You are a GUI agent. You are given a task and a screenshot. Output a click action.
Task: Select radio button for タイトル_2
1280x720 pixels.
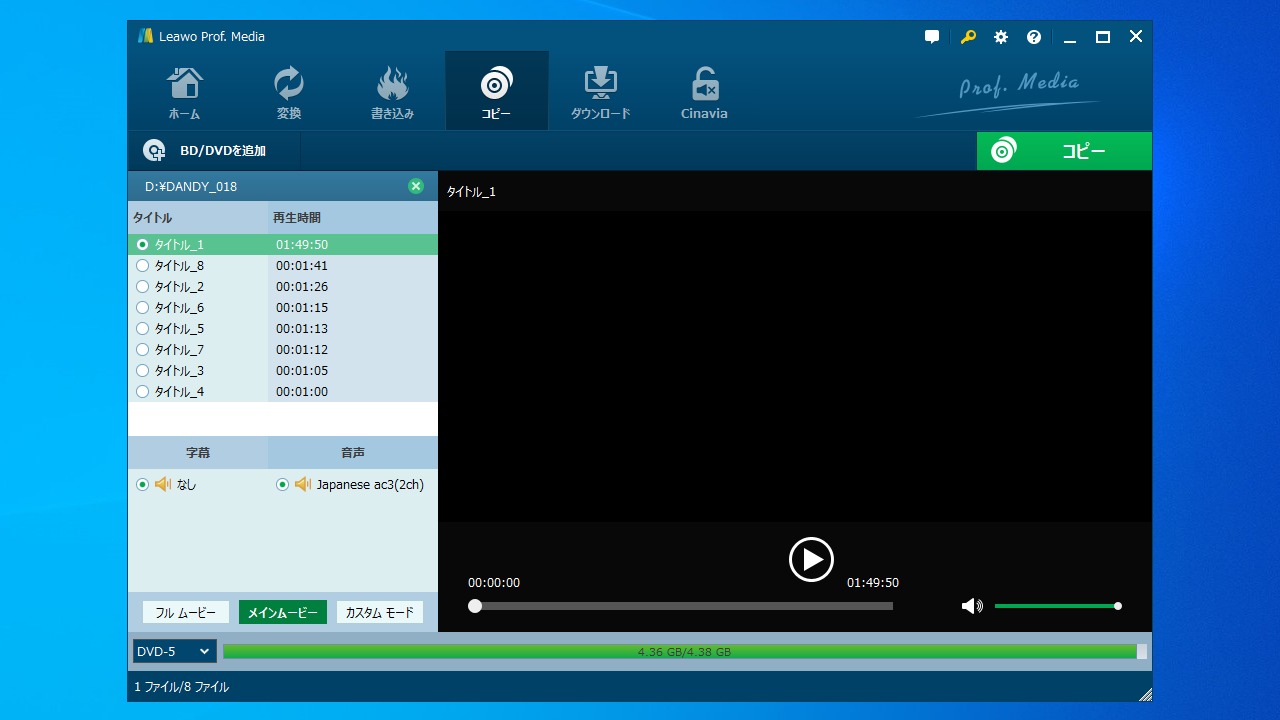pyautogui.click(x=142, y=286)
